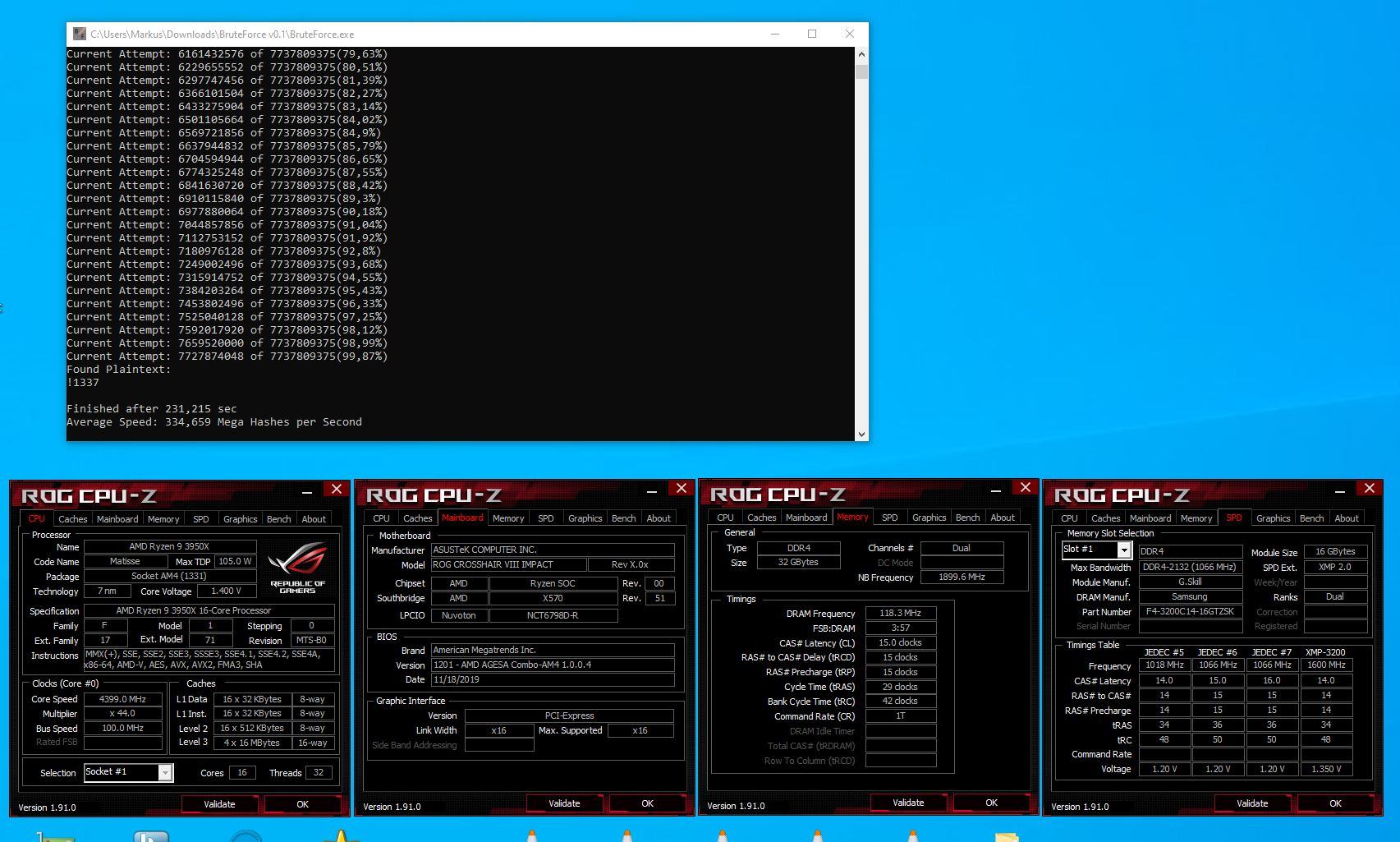Viewport: 1400px width, 842px height.
Task: Click the Threads value 32
Action: click(x=319, y=772)
